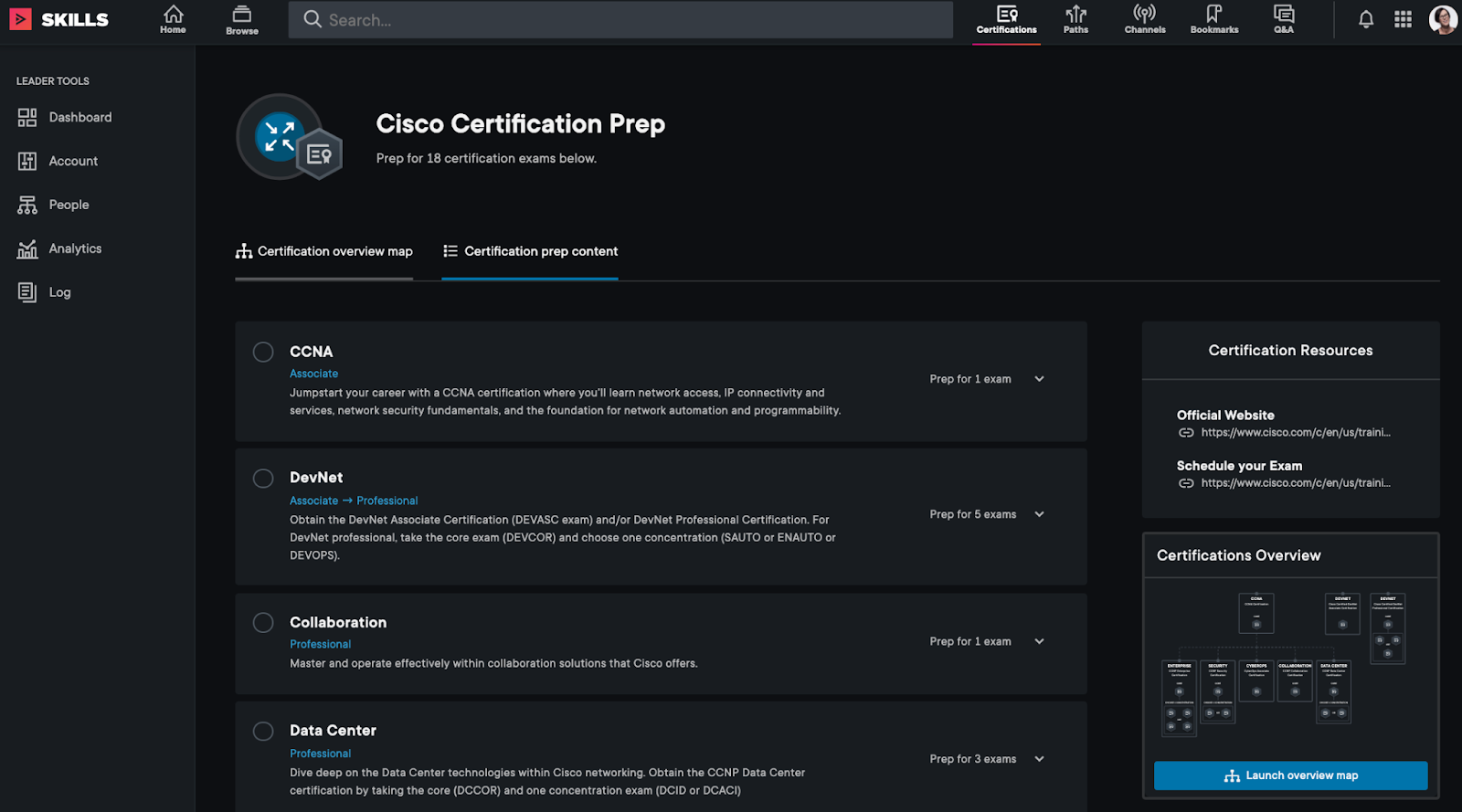Expand CCNA Prep for 1 exam chevron

[x=1039, y=379]
